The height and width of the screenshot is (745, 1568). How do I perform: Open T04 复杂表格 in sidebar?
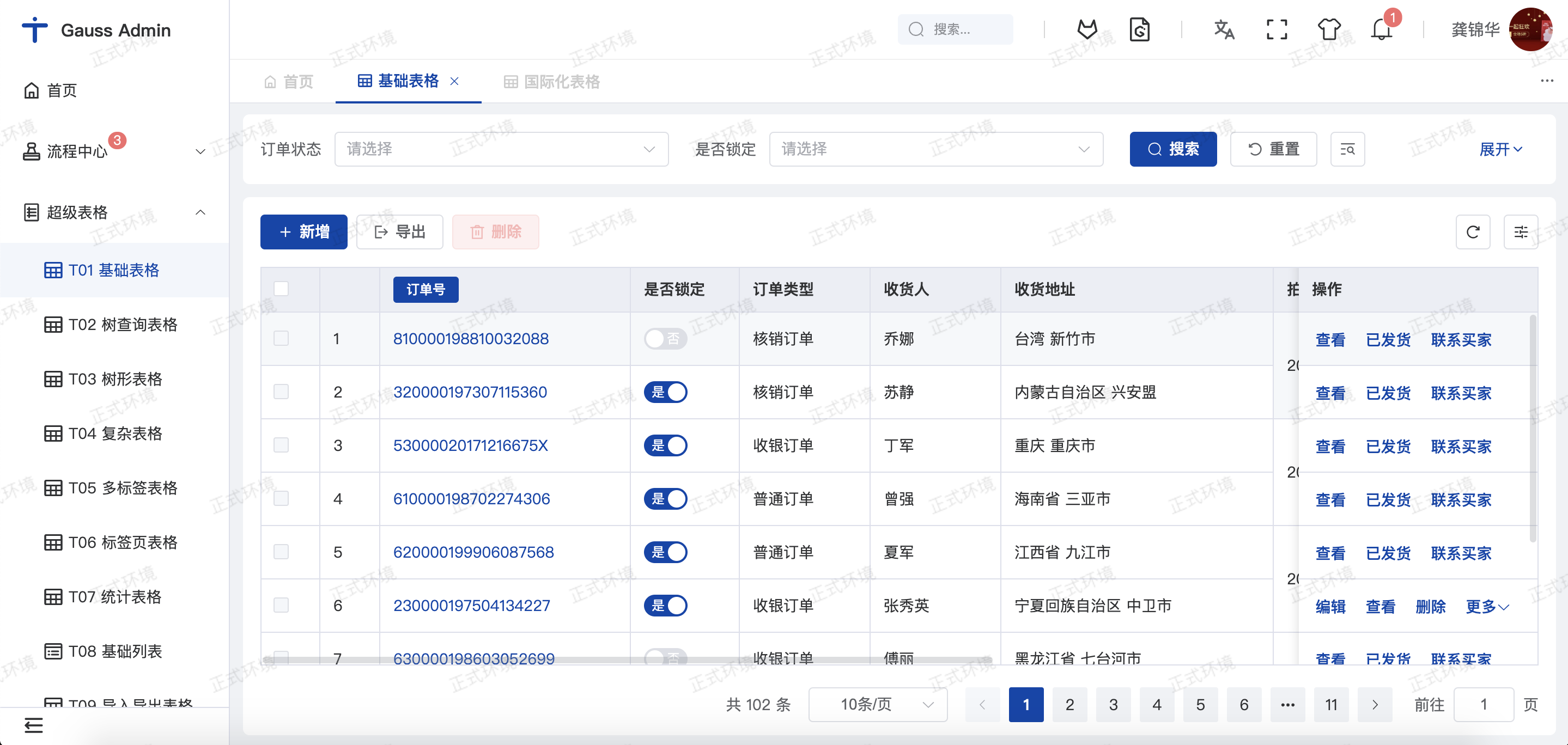[x=115, y=433]
